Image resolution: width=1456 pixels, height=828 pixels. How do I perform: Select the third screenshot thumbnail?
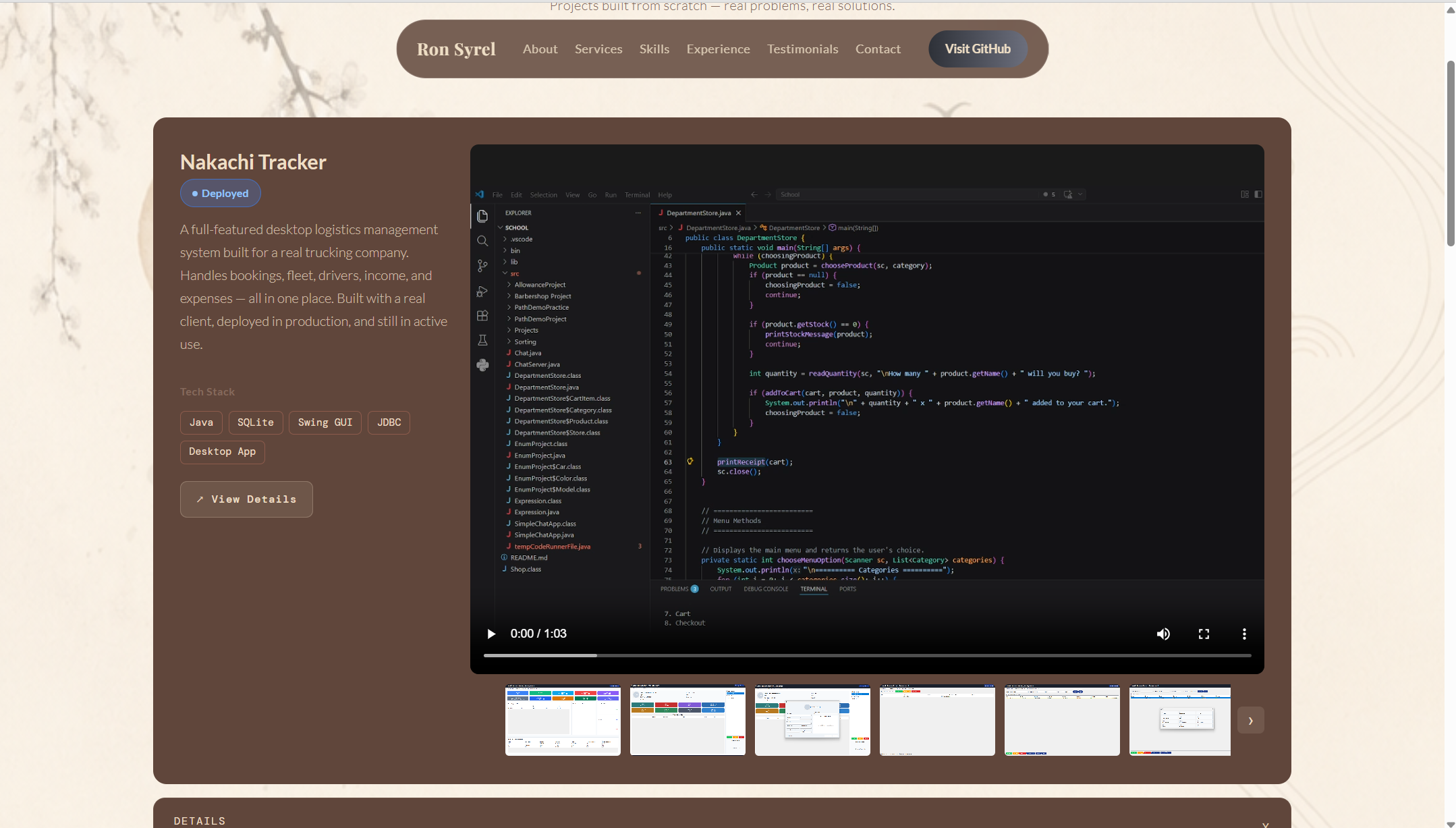pos(812,720)
